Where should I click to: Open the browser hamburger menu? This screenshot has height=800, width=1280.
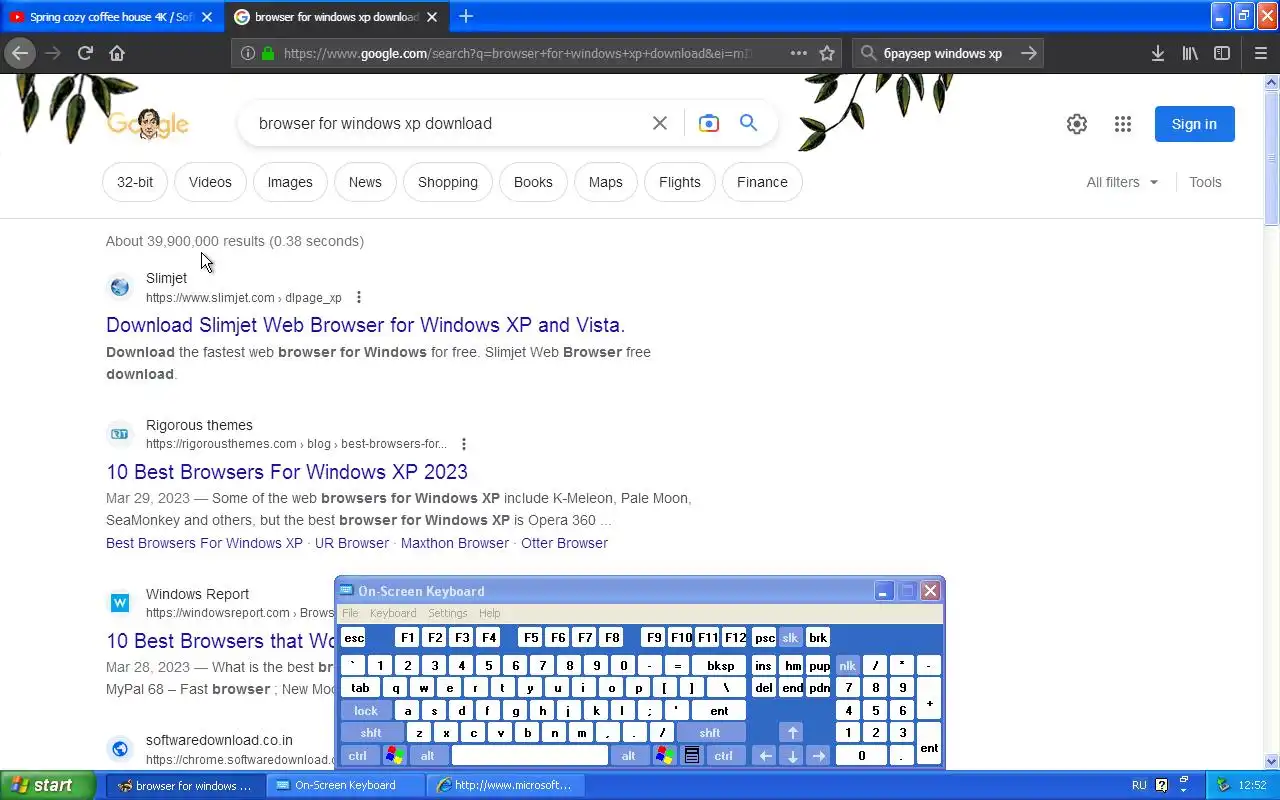pyautogui.click(x=1260, y=53)
